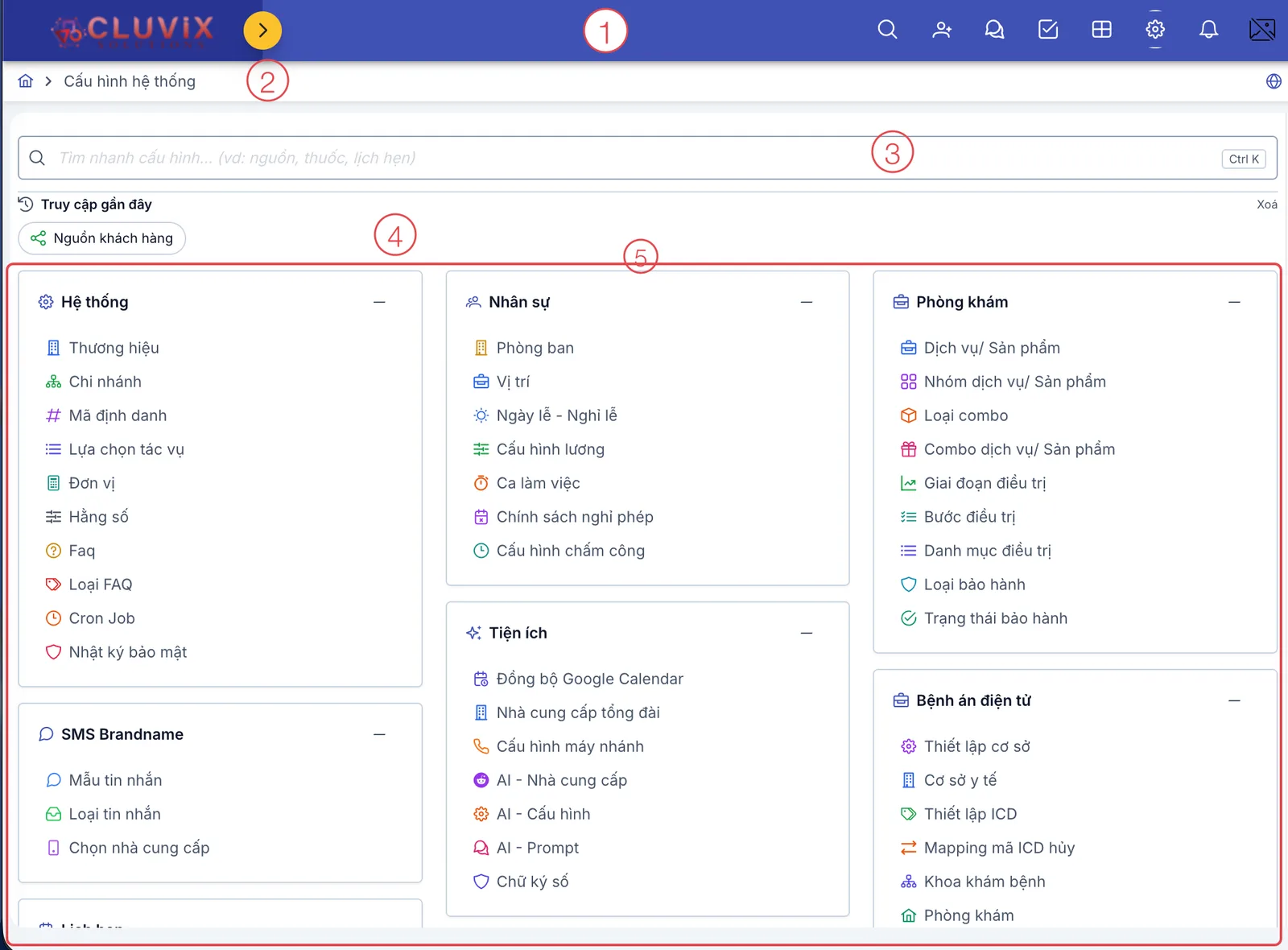This screenshot has height=950, width=1288.
Task: Open the Nguồn khách hàng recent chip
Action: point(102,238)
